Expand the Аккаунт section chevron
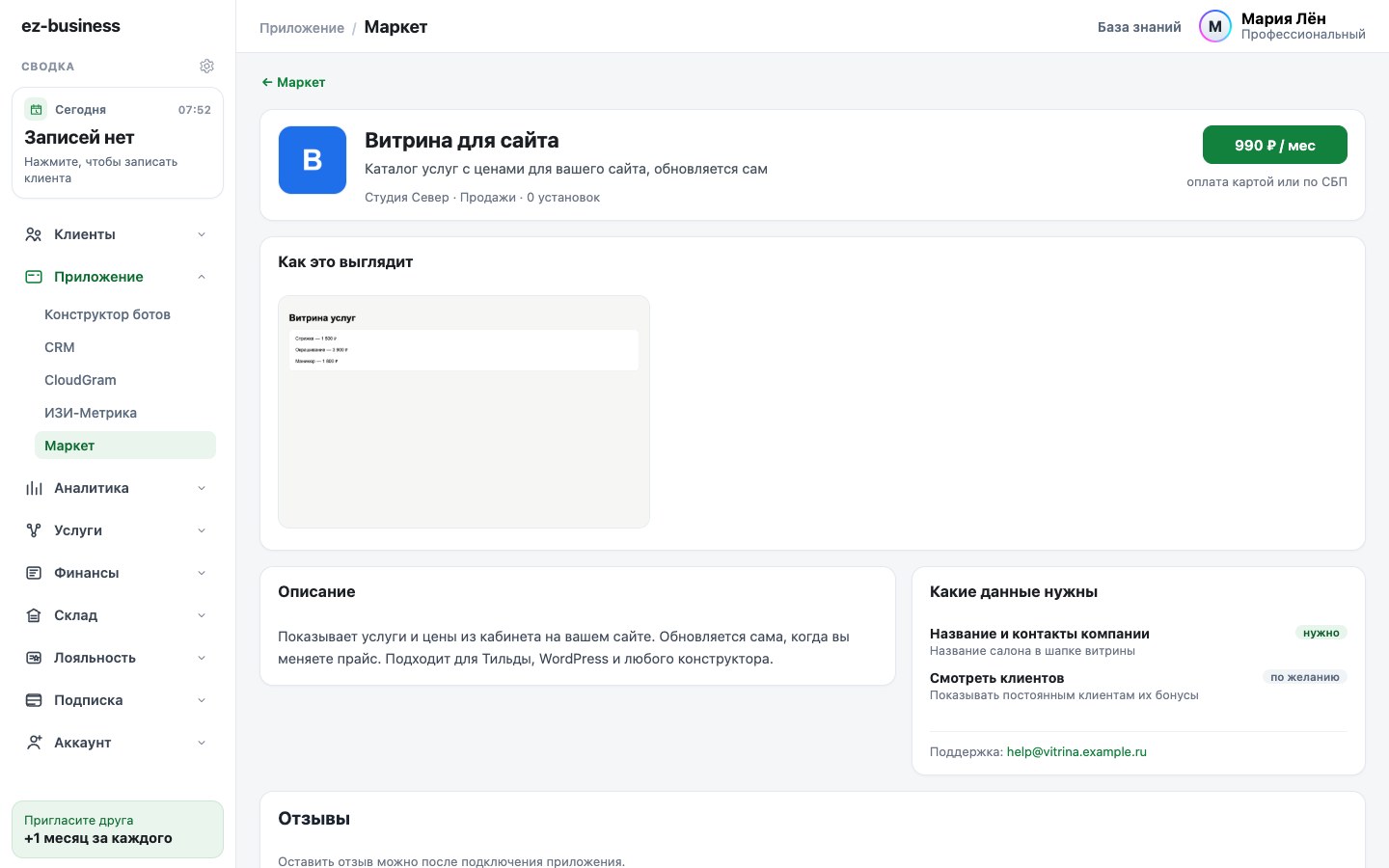Screen dimensions: 1389x868 [x=202, y=743]
